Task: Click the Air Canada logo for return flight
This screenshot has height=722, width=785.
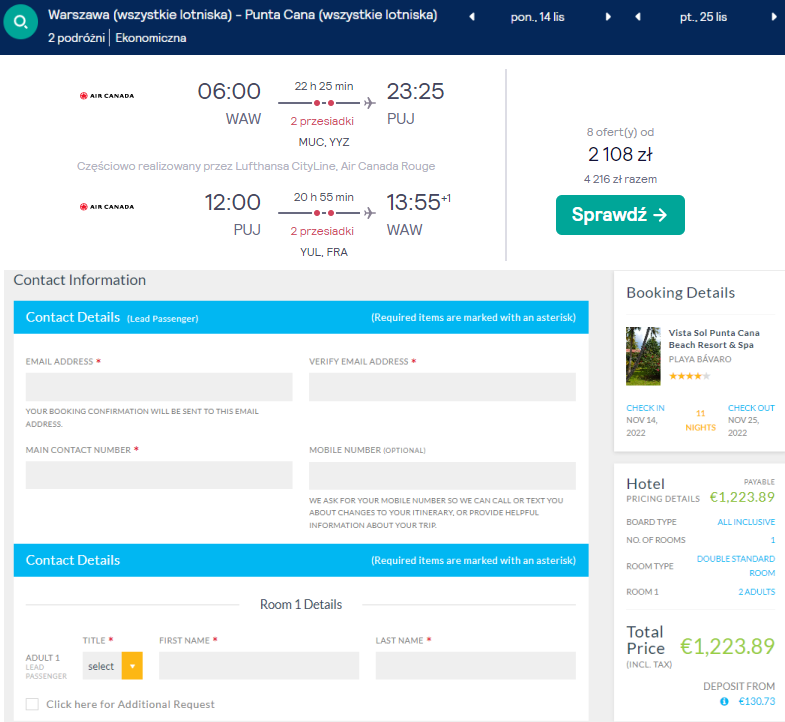Action: point(107,206)
